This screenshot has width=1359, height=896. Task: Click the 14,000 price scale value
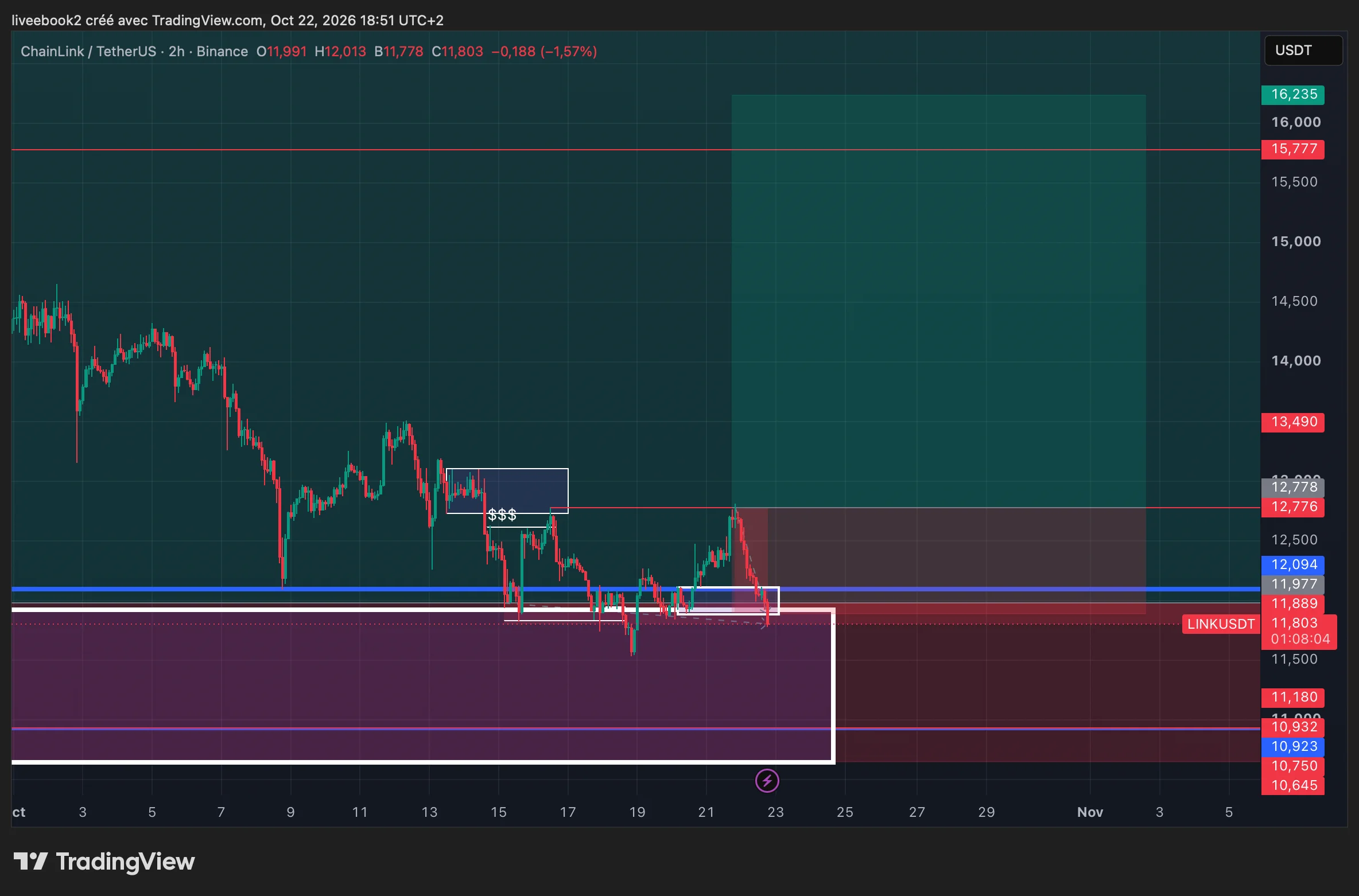[x=1296, y=361]
